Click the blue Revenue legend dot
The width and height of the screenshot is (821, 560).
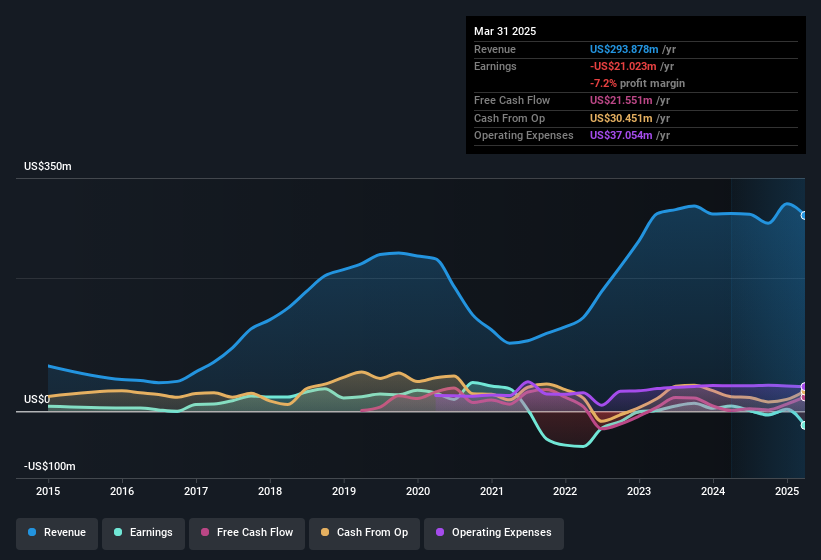32,532
